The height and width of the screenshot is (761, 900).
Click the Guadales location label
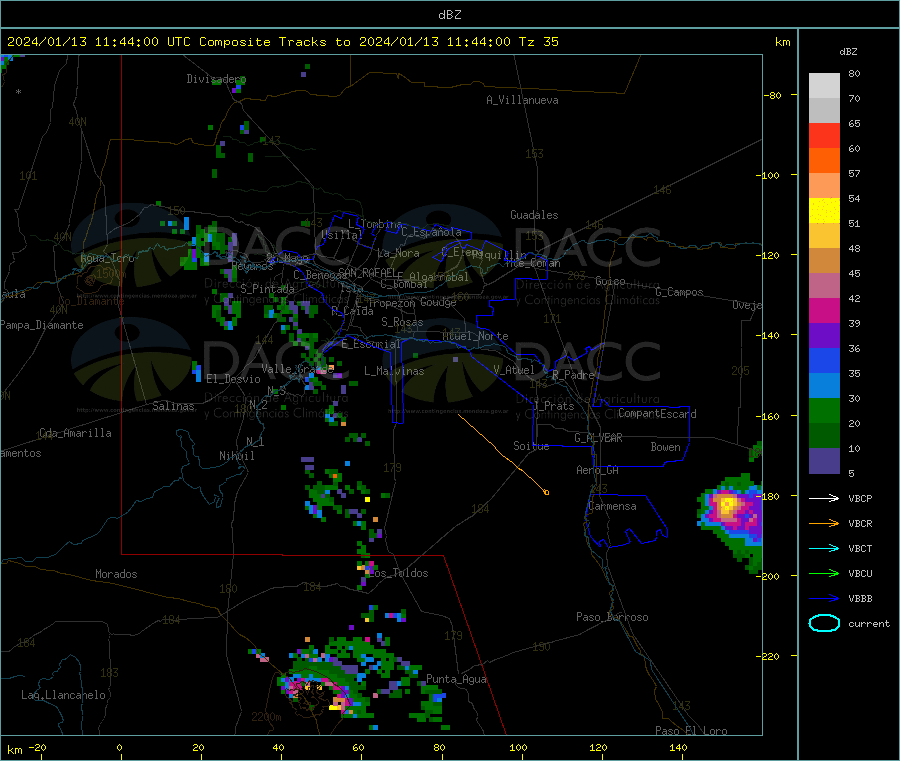point(534,215)
